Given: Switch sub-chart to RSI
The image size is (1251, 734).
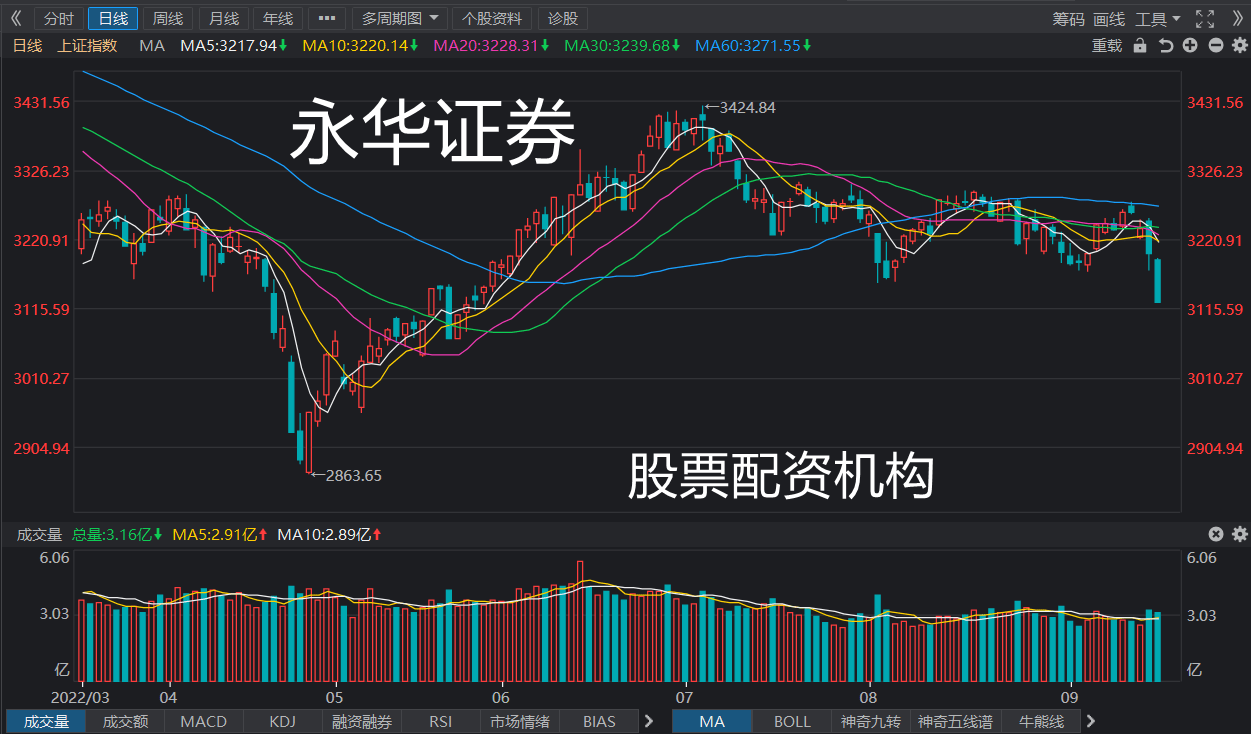Looking at the screenshot, I should (440, 721).
